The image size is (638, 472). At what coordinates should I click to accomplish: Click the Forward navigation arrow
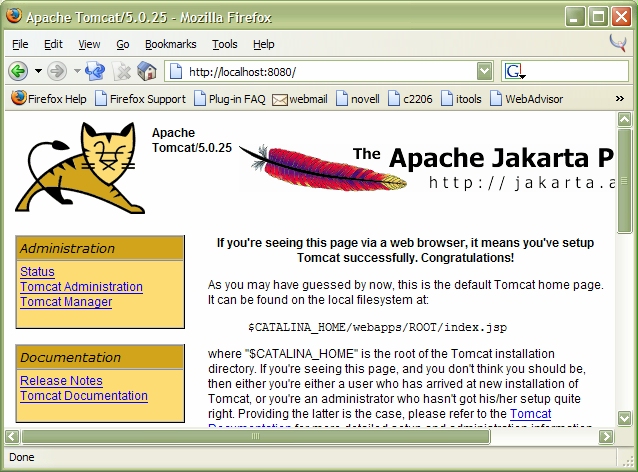tap(57, 72)
